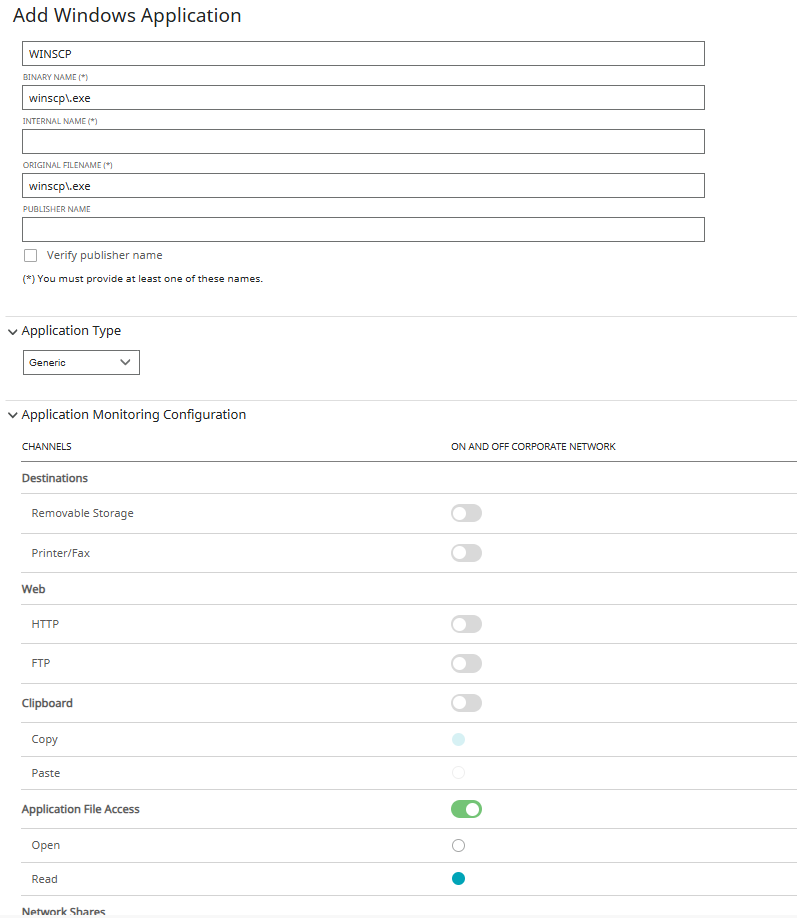Viewport: 797px width, 918px height.
Task: Click the application name field containing WINSCP
Action: (x=363, y=53)
